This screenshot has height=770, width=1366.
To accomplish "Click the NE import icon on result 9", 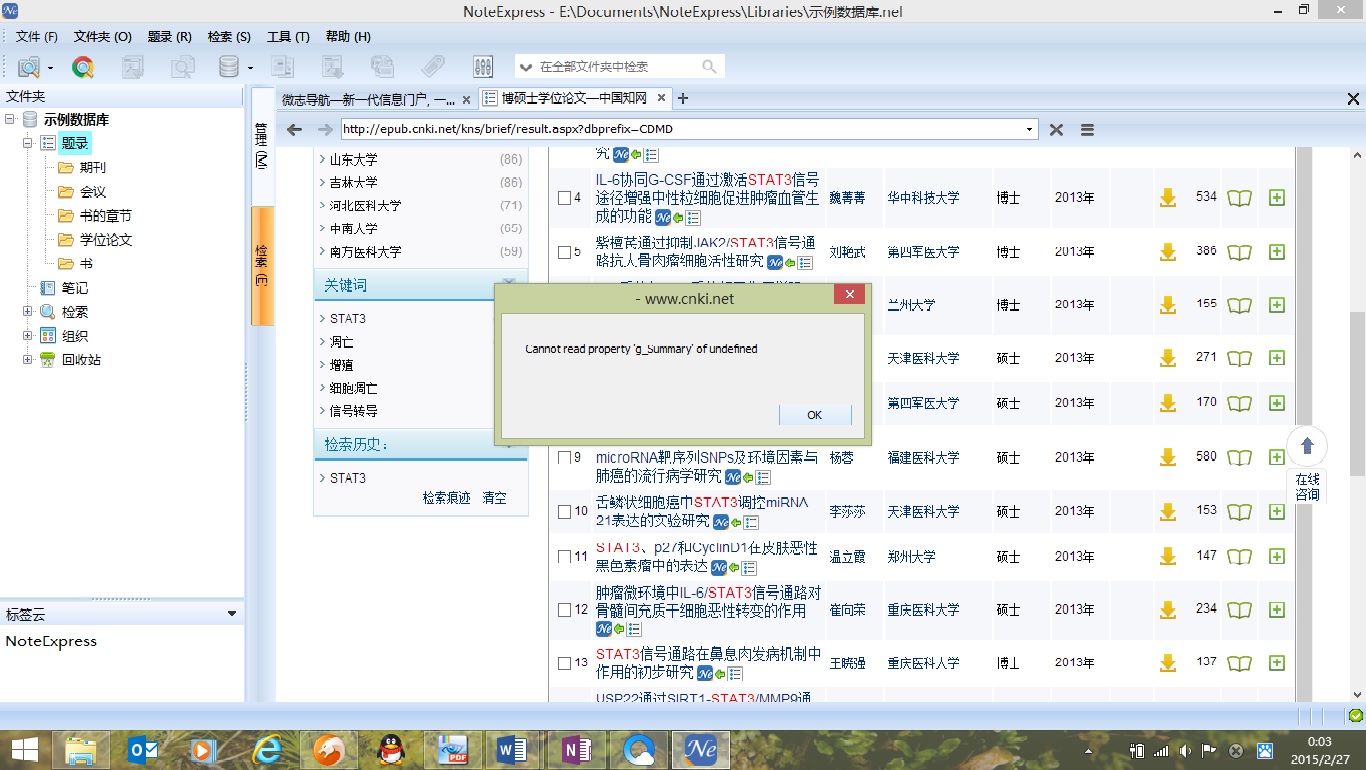I will 733,477.
